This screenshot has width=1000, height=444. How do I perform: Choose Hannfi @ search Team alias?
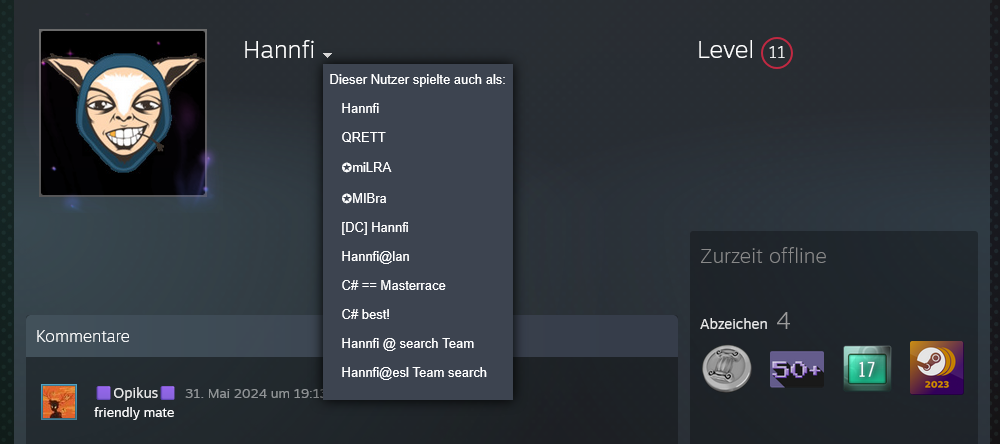407,343
